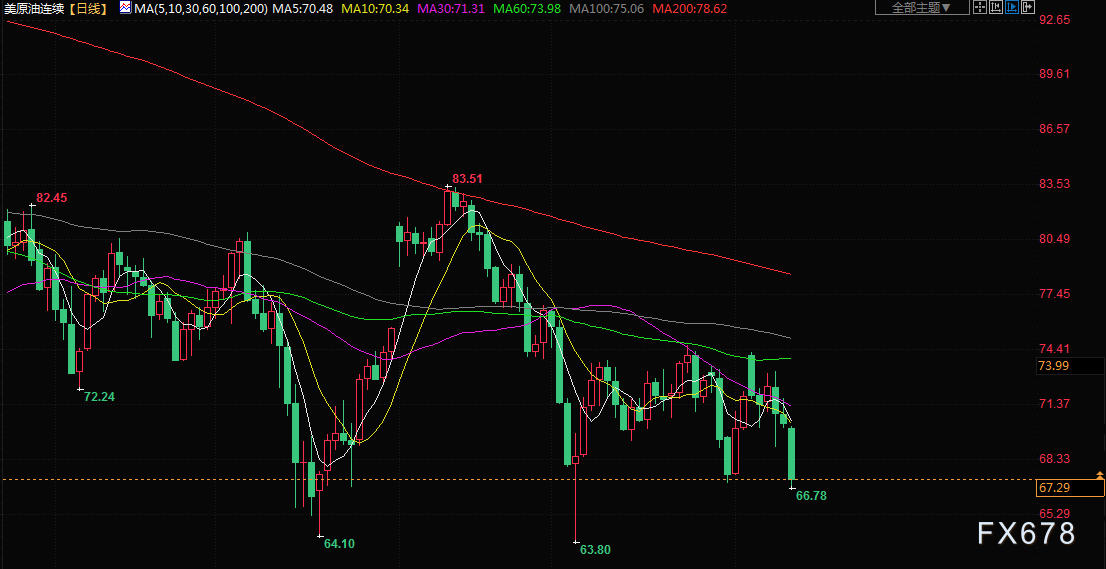Click the last green candlestick near 66.78
This screenshot has width=1106, height=569.
pos(792,453)
